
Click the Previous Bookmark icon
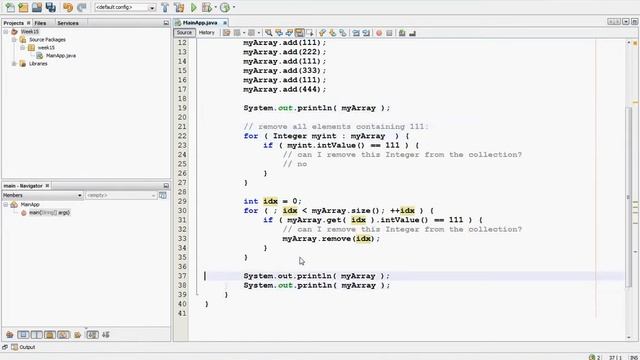[x=322, y=33]
